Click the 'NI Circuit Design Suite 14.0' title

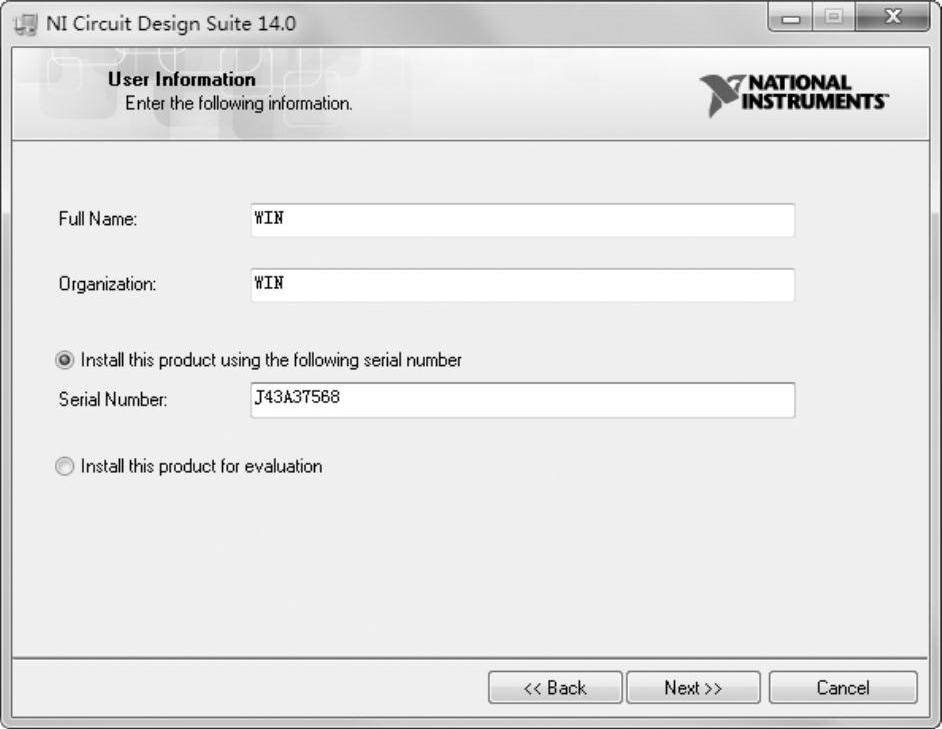(171, 24)
